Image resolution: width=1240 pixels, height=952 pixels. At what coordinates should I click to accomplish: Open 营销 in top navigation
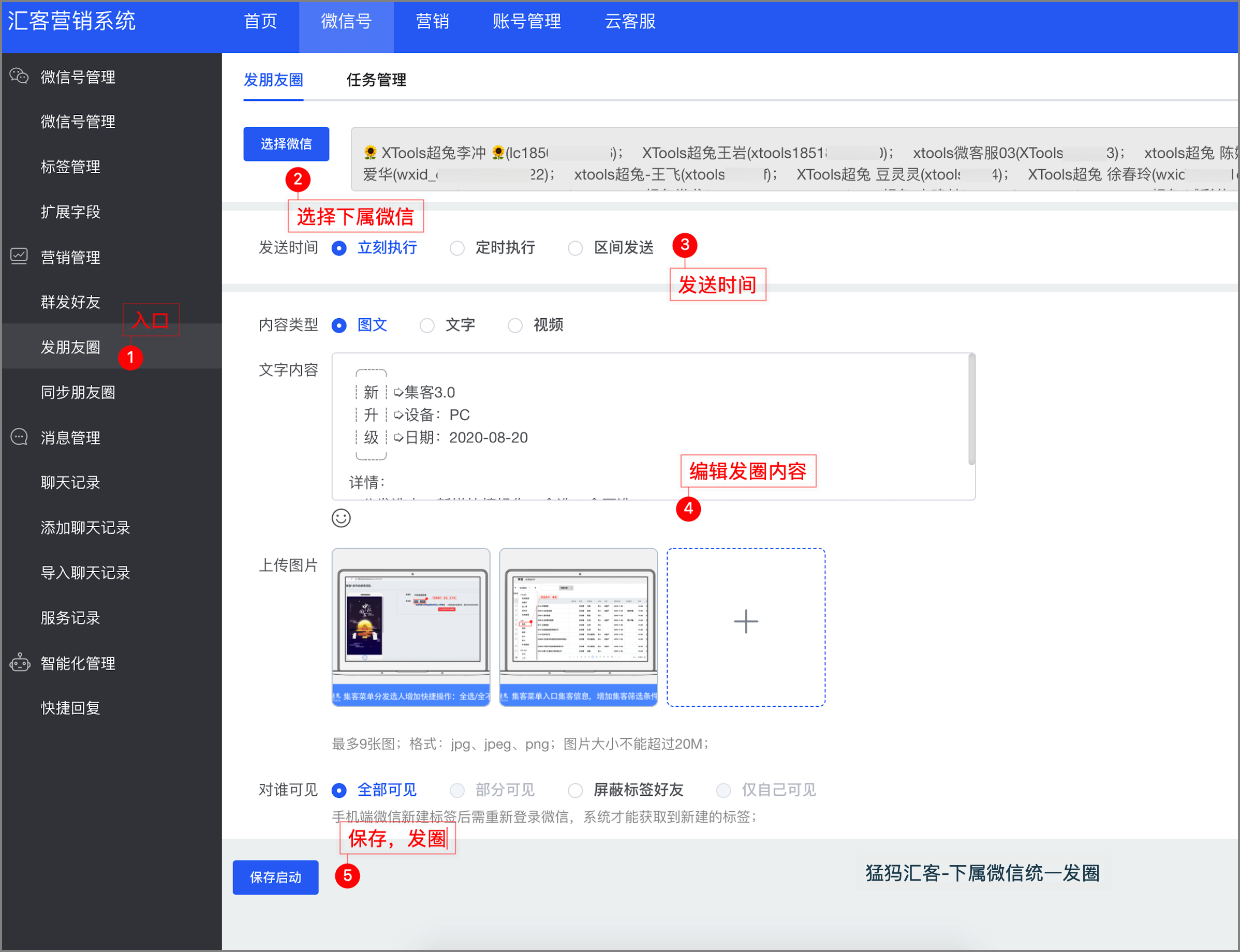click(432, 22)
